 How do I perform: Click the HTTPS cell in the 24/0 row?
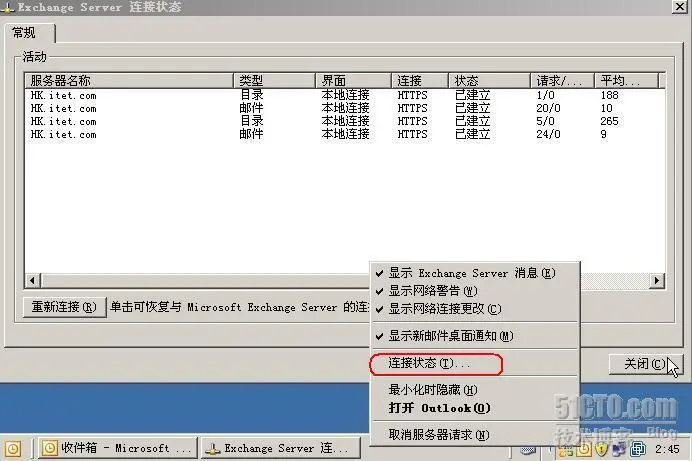(413, 135)
